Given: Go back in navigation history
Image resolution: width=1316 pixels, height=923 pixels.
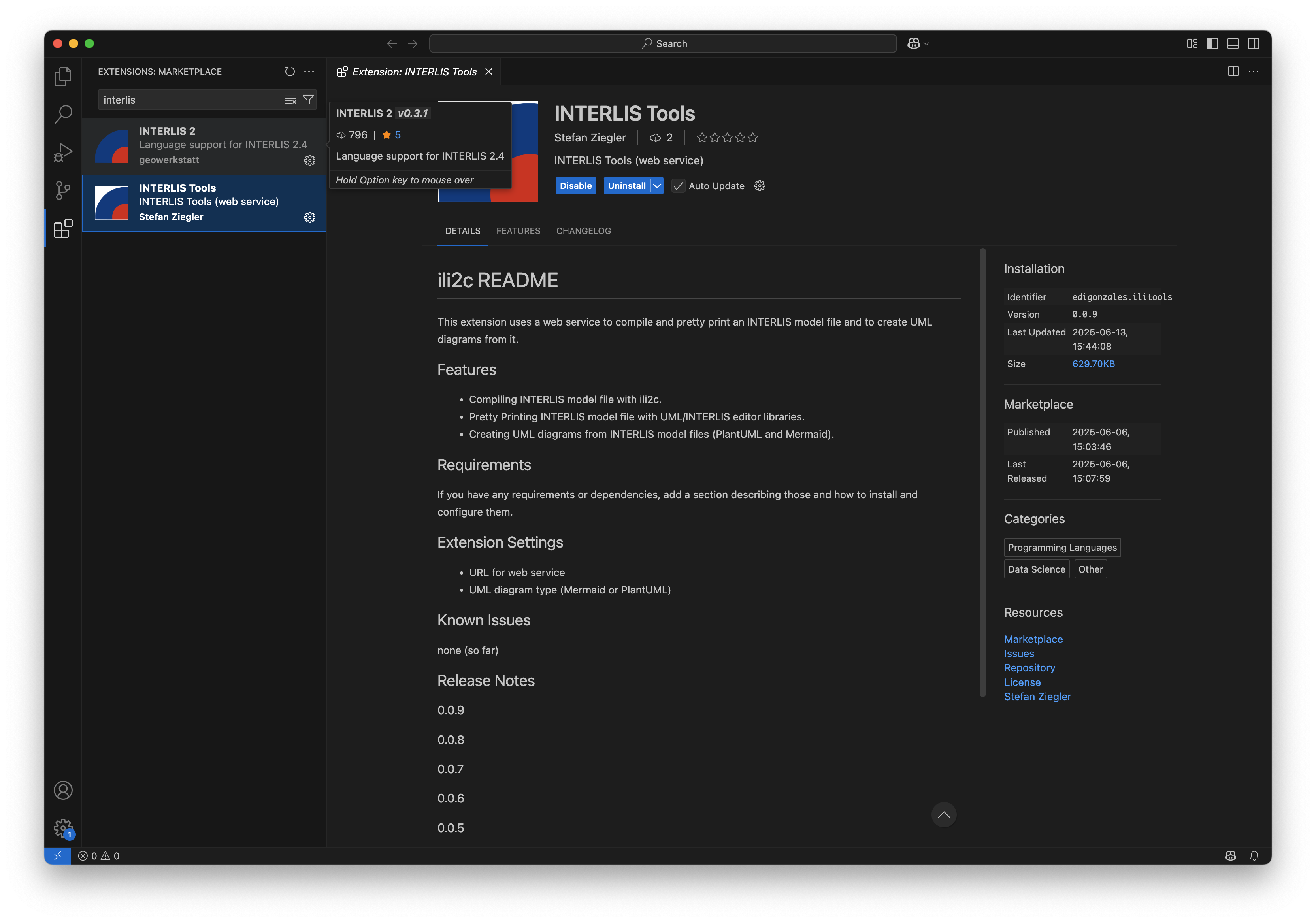Looking at the screenshot, I should click(x=392, y=43).
